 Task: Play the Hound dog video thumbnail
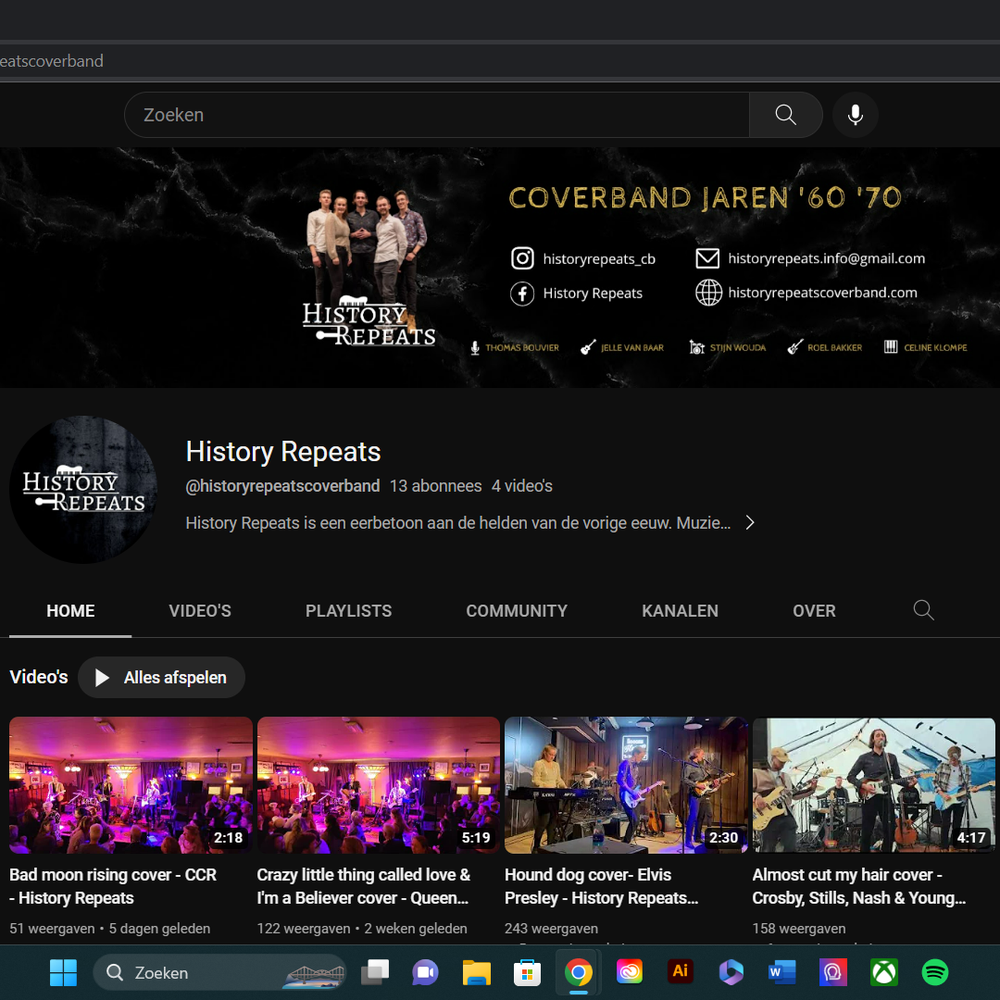[626, 785]
